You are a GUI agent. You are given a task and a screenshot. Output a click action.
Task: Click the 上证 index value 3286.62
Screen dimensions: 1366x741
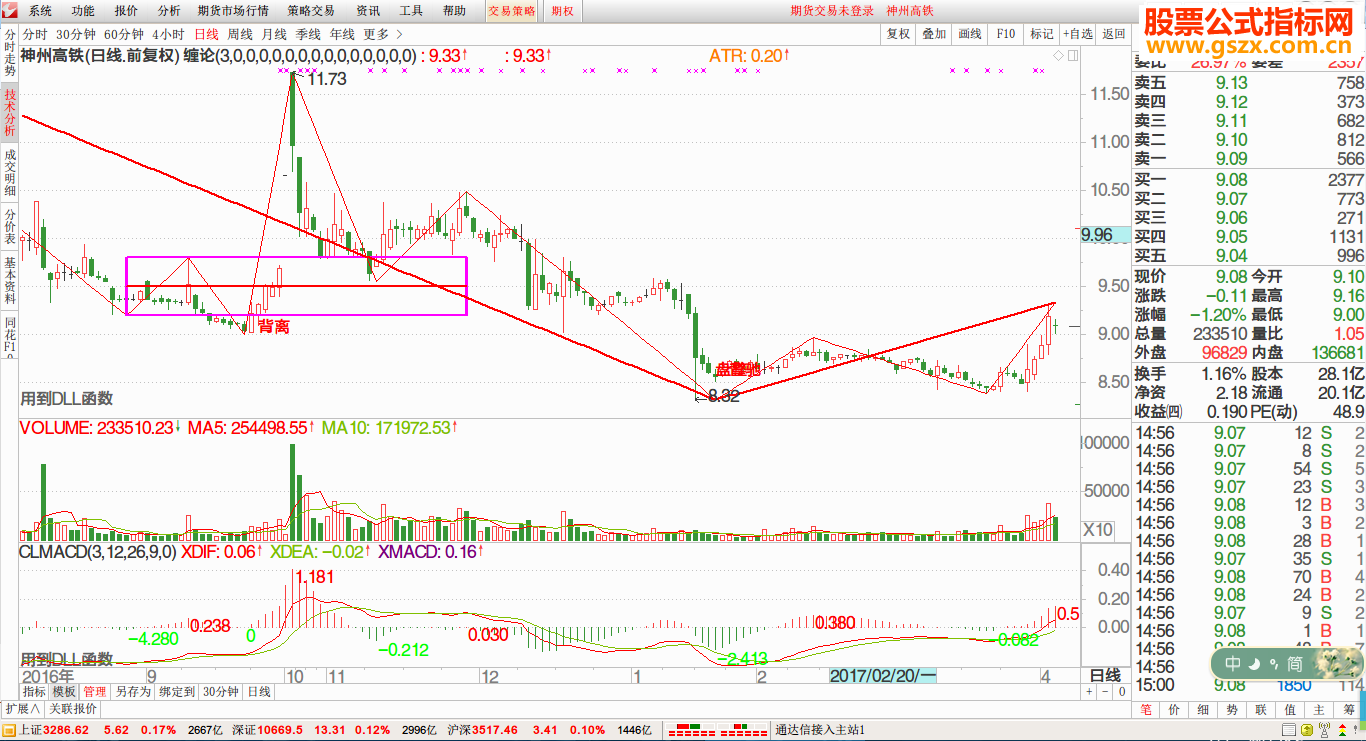click(x=66, y=731)
